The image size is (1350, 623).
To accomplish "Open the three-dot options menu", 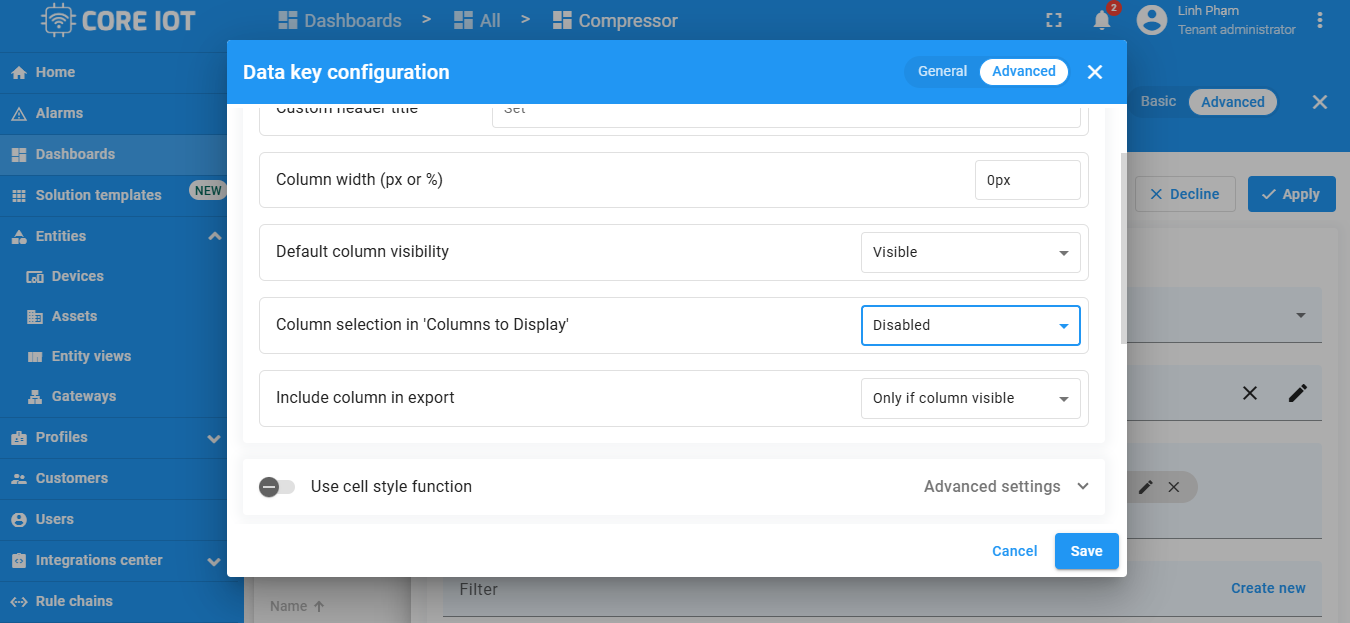I will tap(1320, 20).
